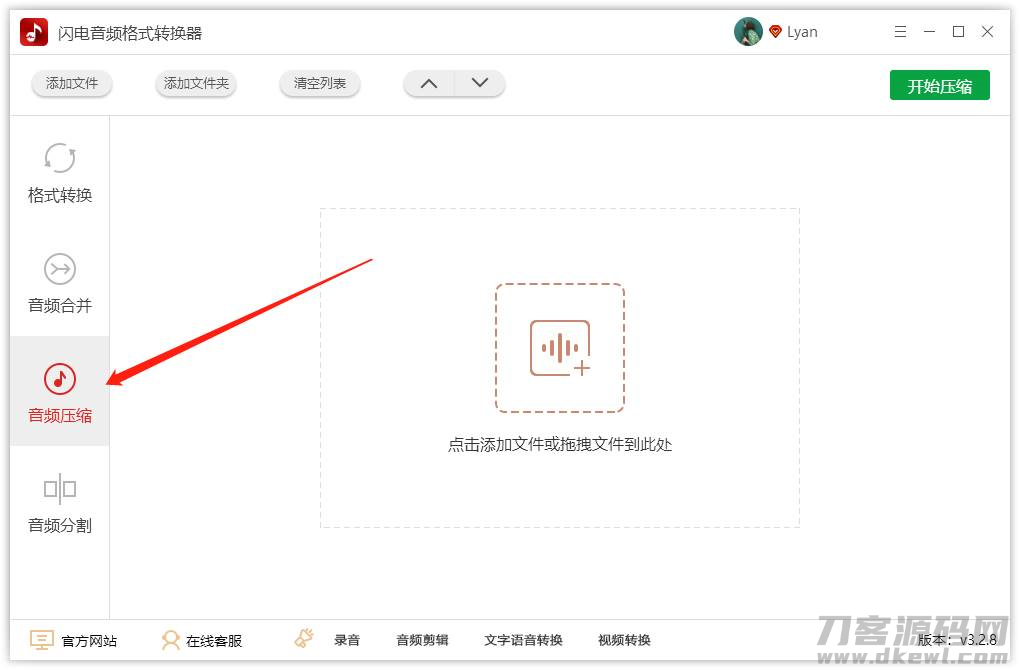Click 点击添加文件或拖拽文件到此处 text
1020x670 pixels.
[559, 445]
